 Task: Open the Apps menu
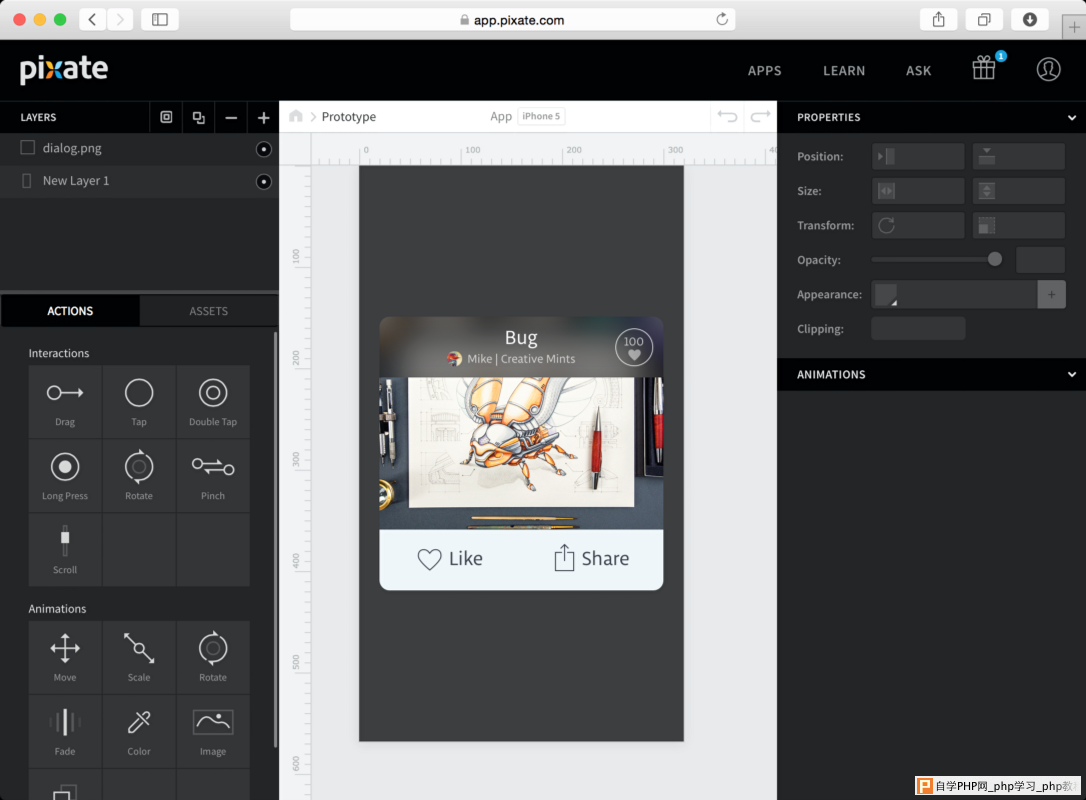click(x=765, y=71)
